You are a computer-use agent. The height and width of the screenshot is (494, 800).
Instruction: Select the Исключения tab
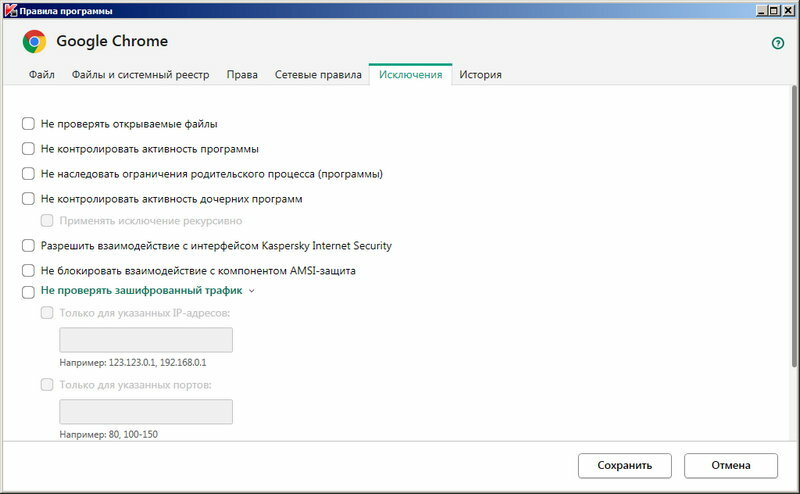[x=410, y=75]
